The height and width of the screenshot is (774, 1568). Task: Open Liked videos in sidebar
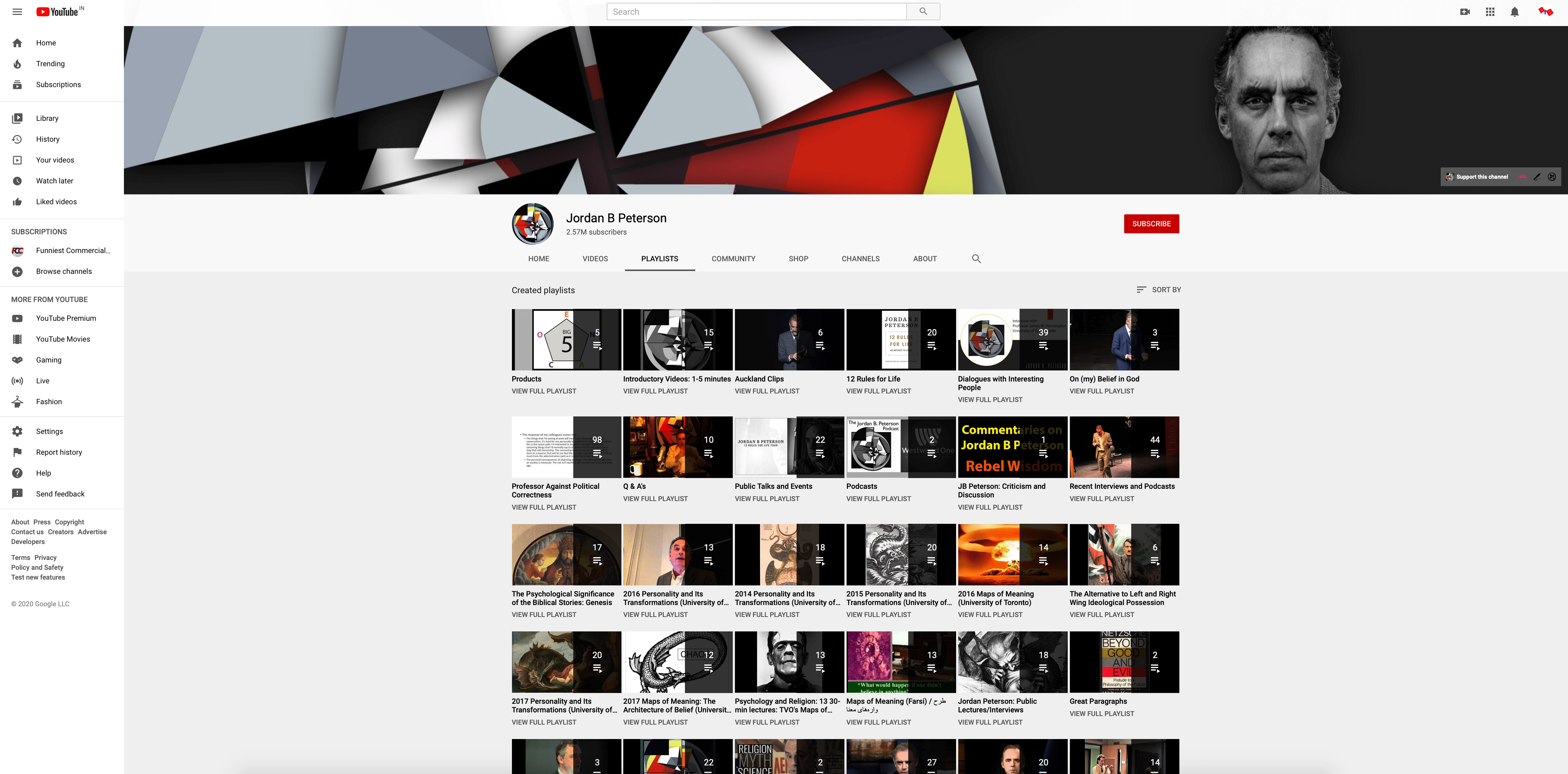point(62,202)
